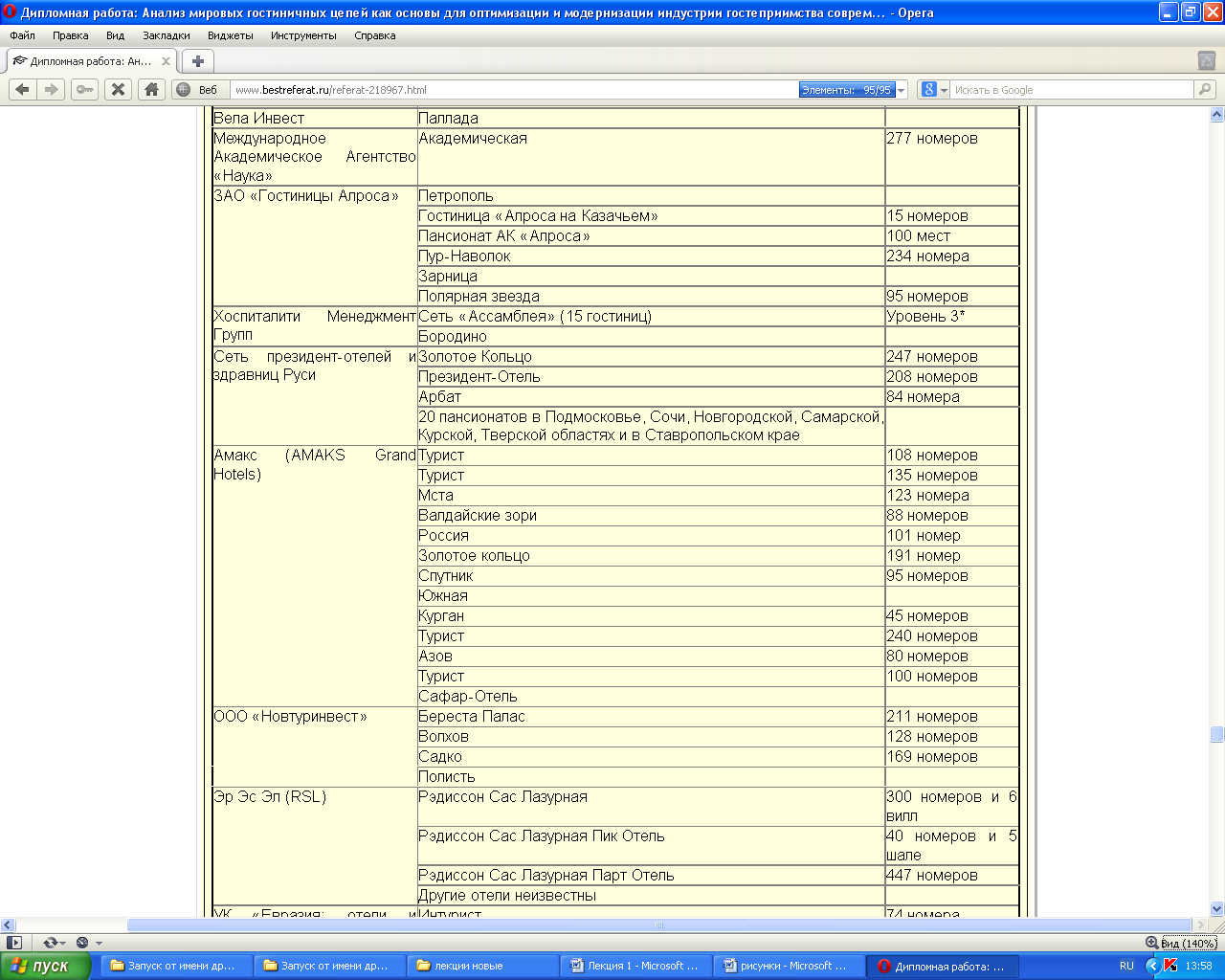The height and width of the screenshot is (980, 1225).
Task: Stop loading with the X button
Action: (118, 89)
